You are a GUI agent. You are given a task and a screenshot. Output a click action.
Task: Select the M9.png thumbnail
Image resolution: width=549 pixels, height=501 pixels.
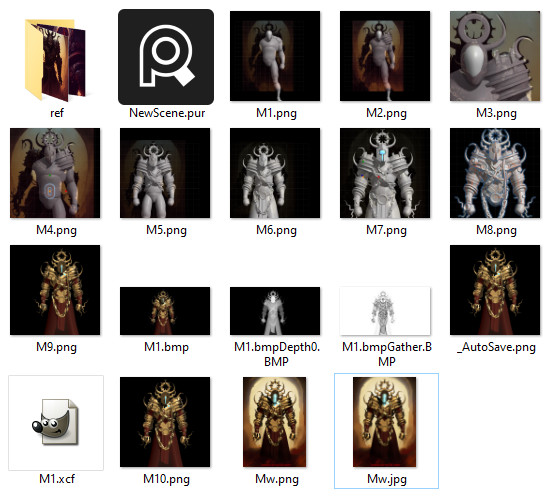coord(55,290)
